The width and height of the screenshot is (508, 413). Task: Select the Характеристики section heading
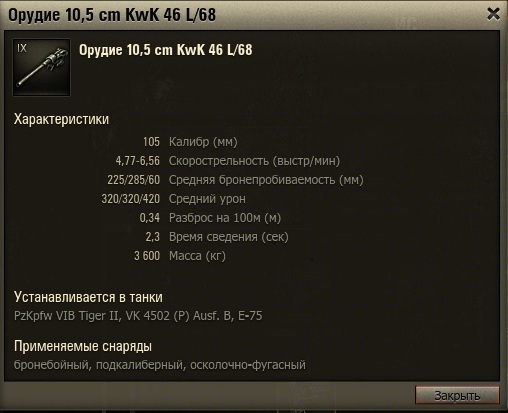click(x=61, y=119)
